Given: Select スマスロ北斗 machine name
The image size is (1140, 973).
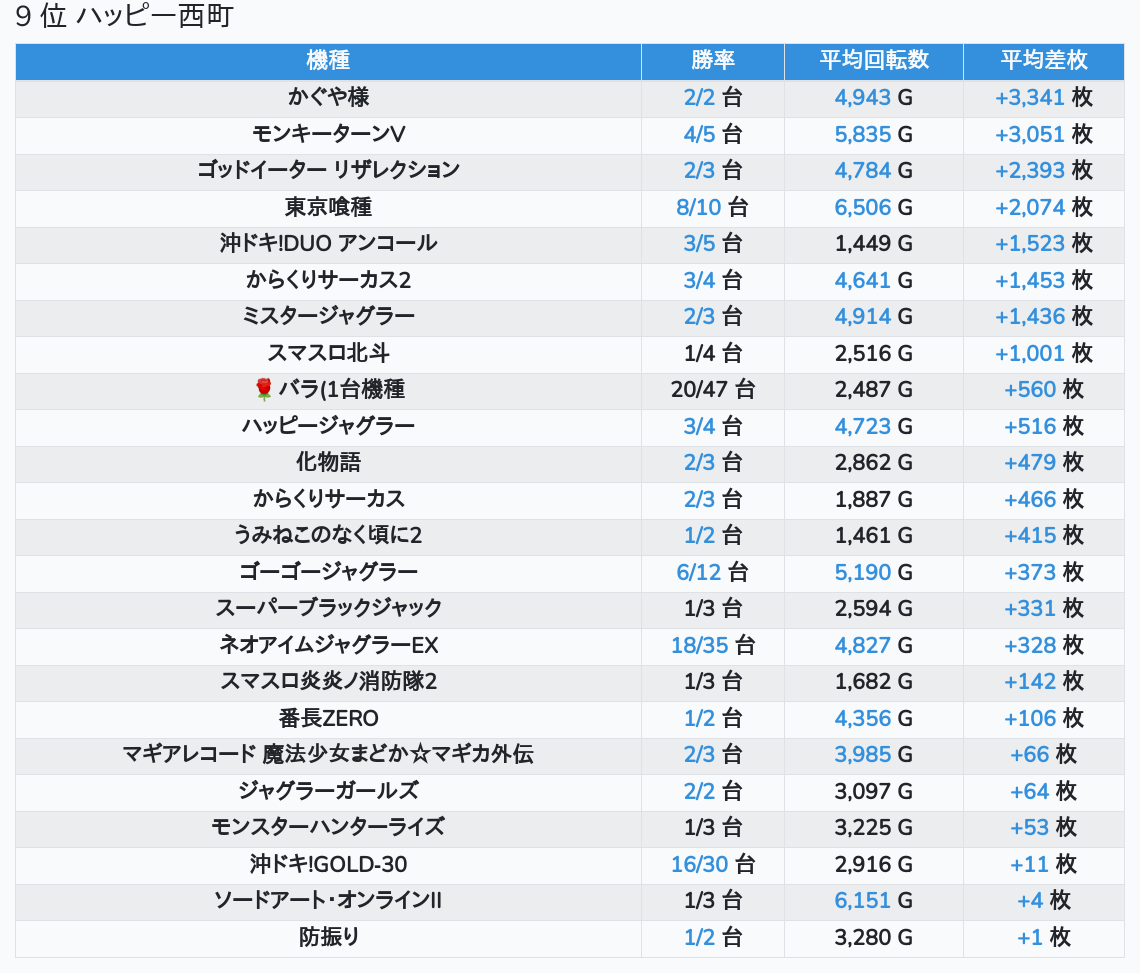Looking at the screenshot, I should point(328,353).
